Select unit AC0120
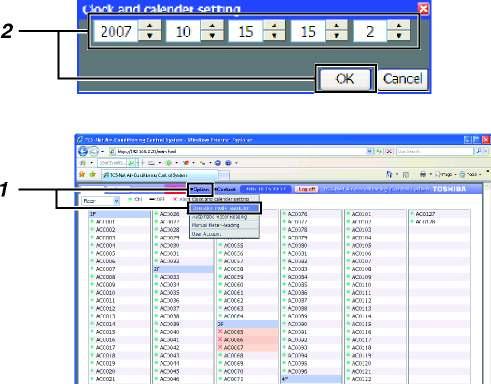 (x=362, y=363)
